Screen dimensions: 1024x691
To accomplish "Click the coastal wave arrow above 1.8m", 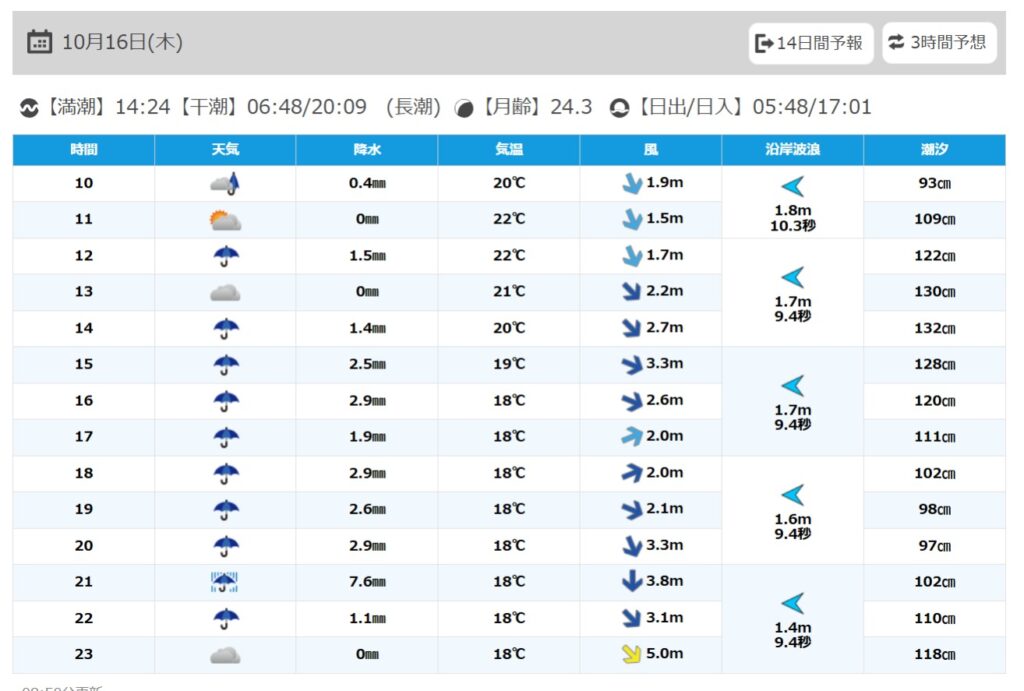I will 792,186.
